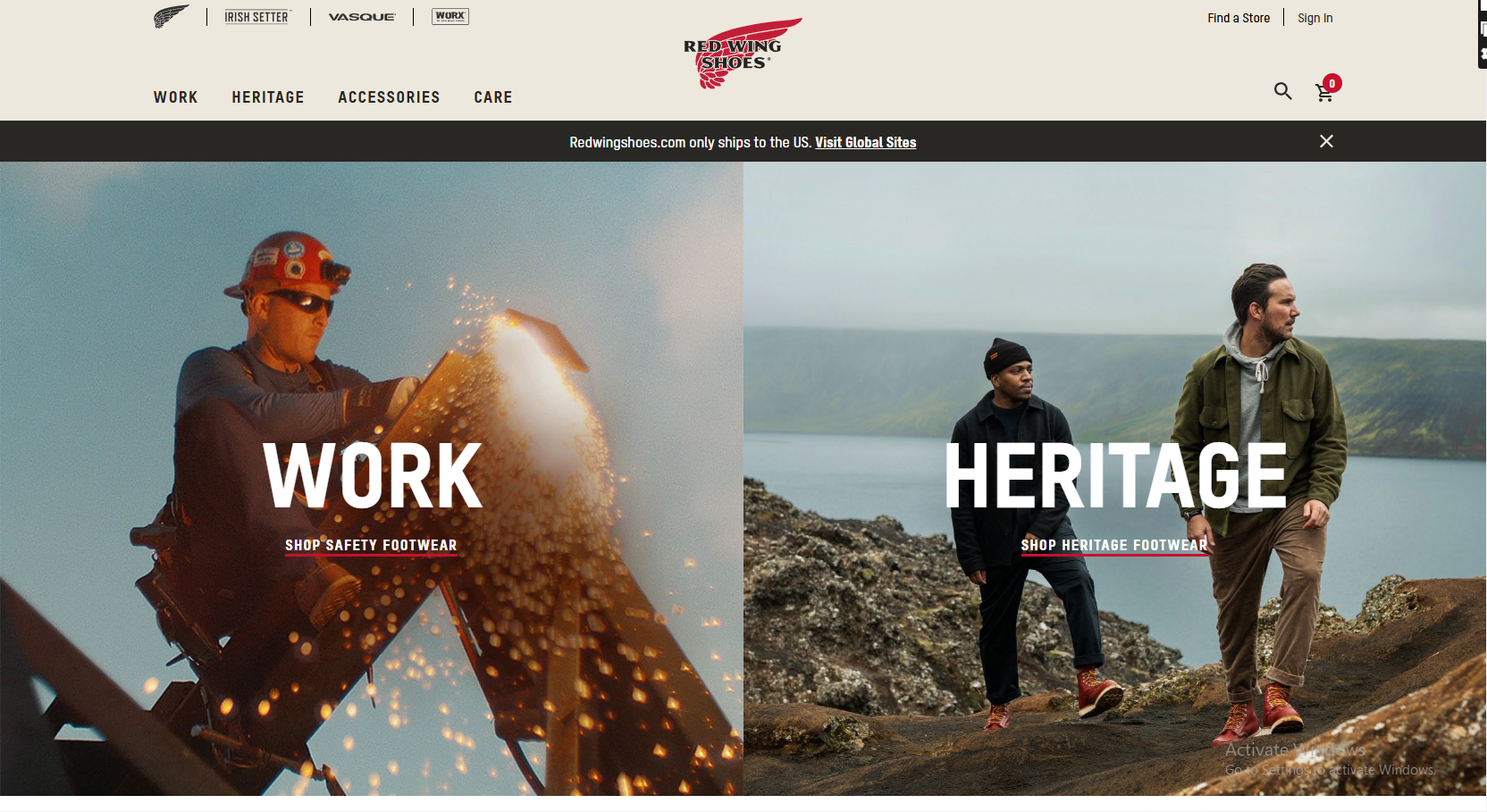This screenshot has height=812, width=1487.
Task: Open the shopping cart icon
Action: pos(1324,93)
